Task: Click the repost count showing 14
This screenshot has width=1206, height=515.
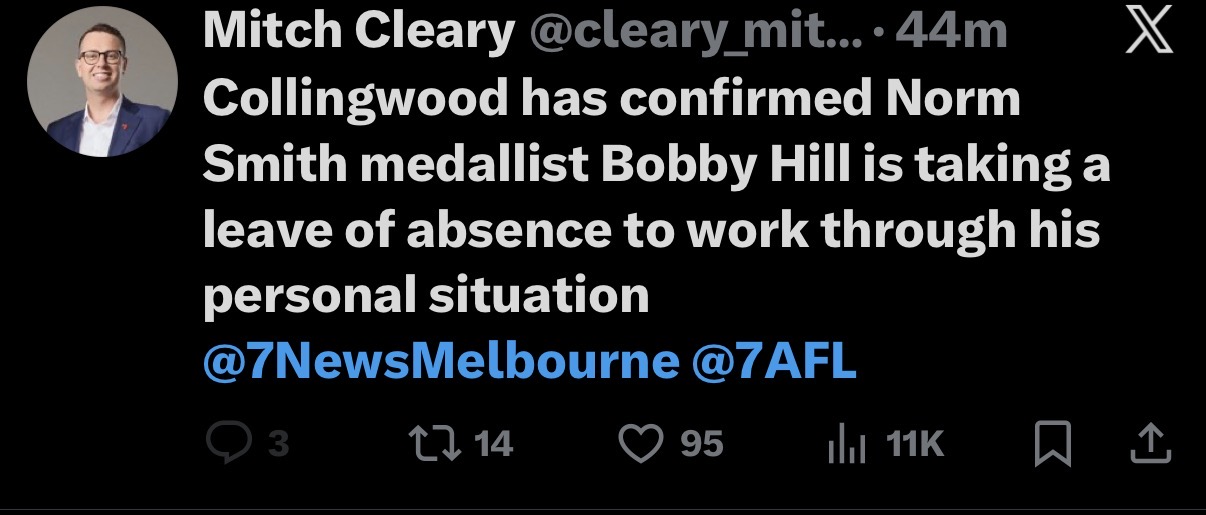Action: click(x=493, y=444)
